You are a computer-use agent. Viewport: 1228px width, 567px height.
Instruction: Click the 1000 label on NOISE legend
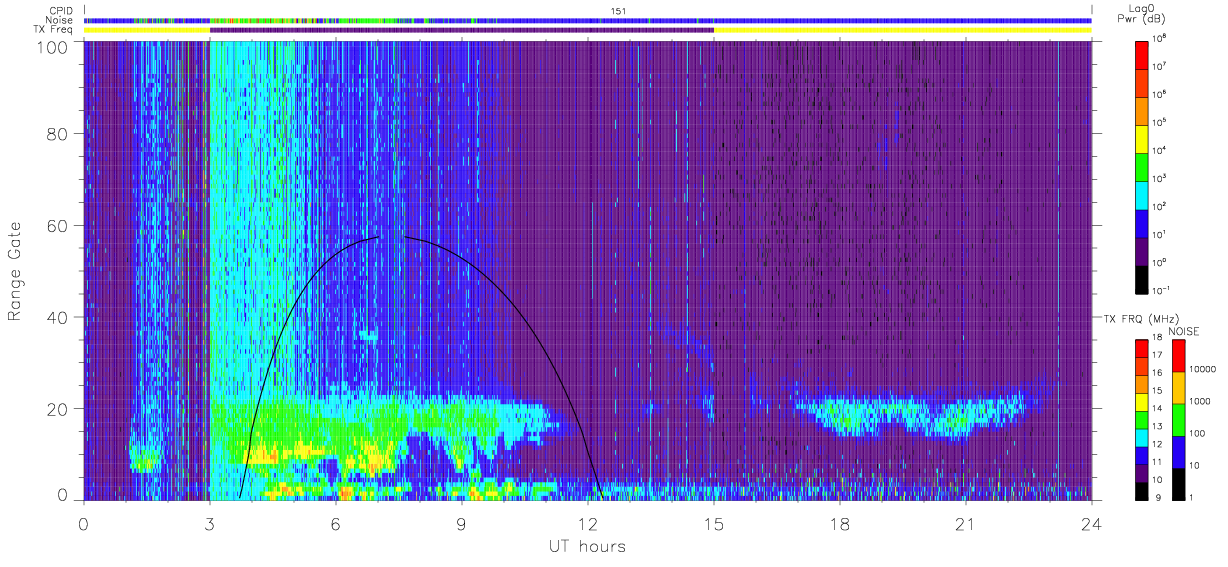coord(1199,403)
